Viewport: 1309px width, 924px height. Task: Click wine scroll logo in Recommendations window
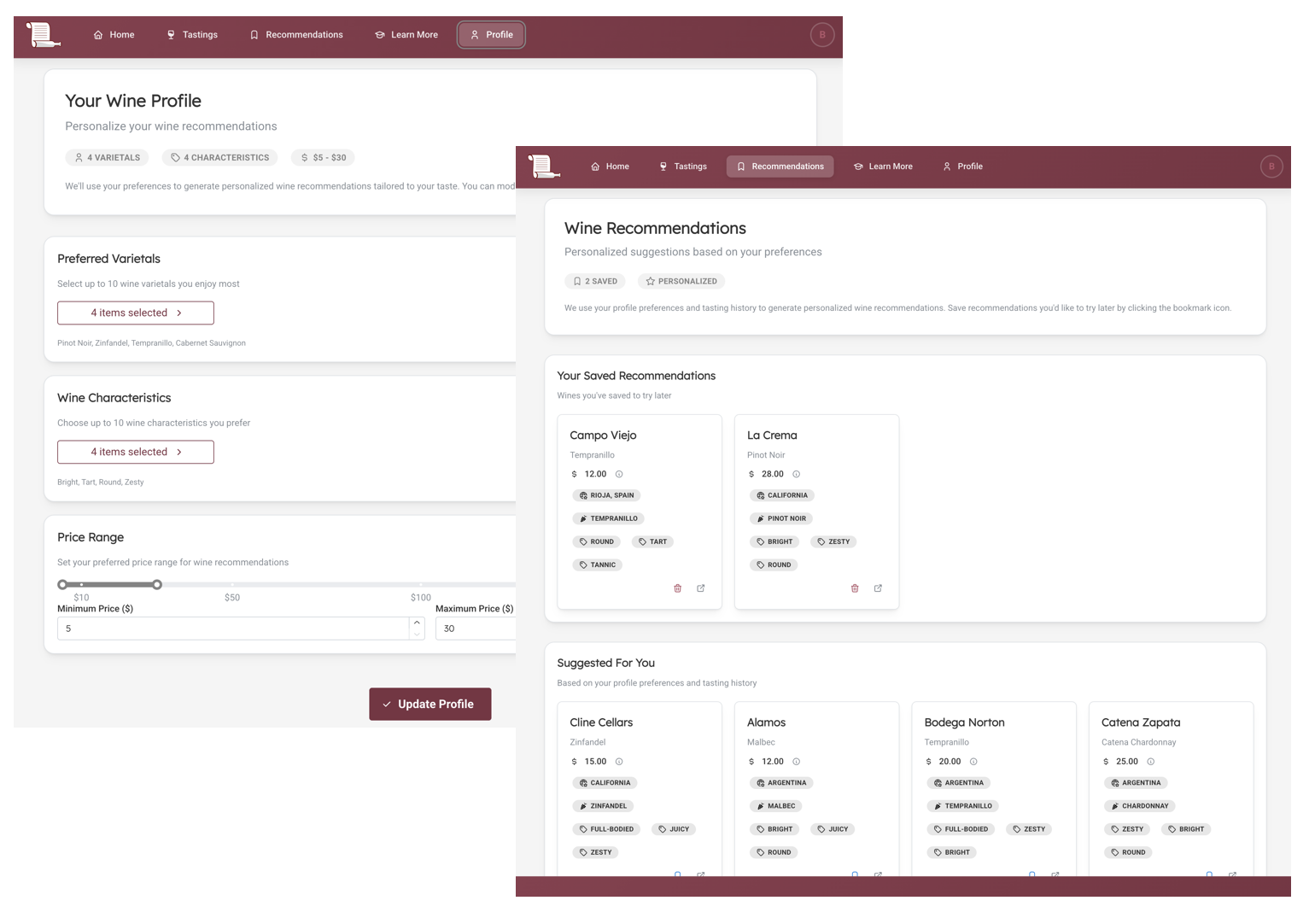(x=543, y=167)
